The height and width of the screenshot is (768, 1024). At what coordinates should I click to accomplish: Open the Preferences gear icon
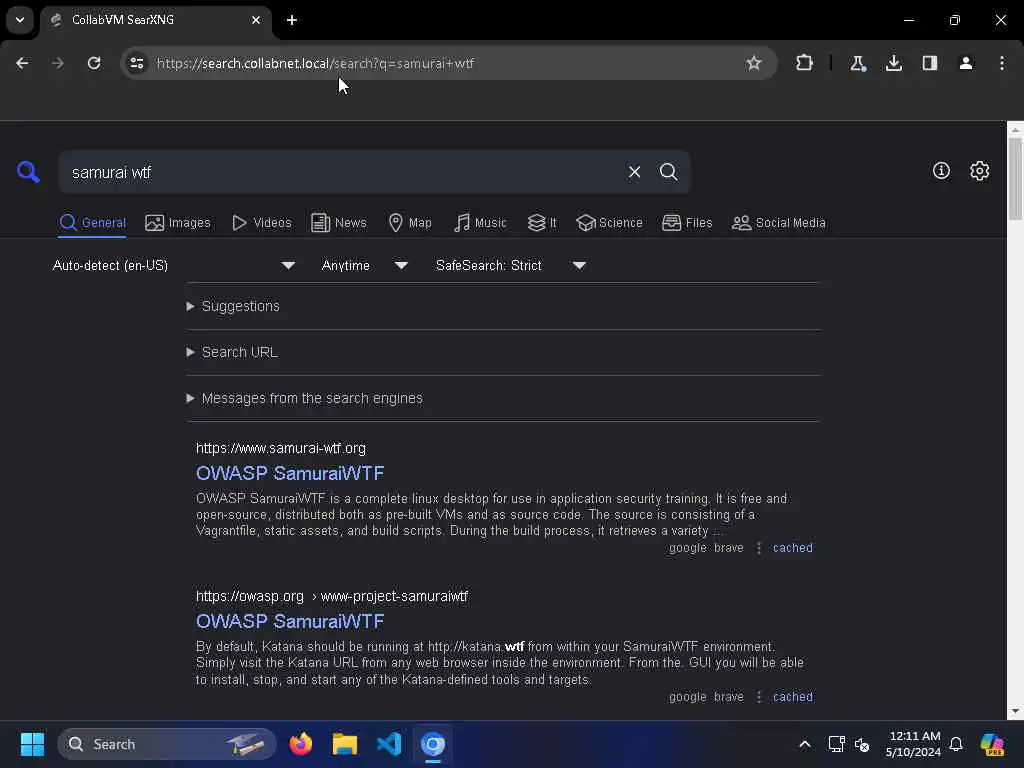pos(979,170)
